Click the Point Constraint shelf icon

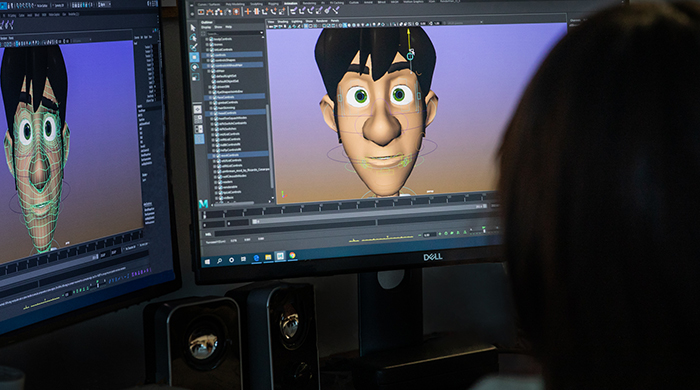click(x=302, y=11)
